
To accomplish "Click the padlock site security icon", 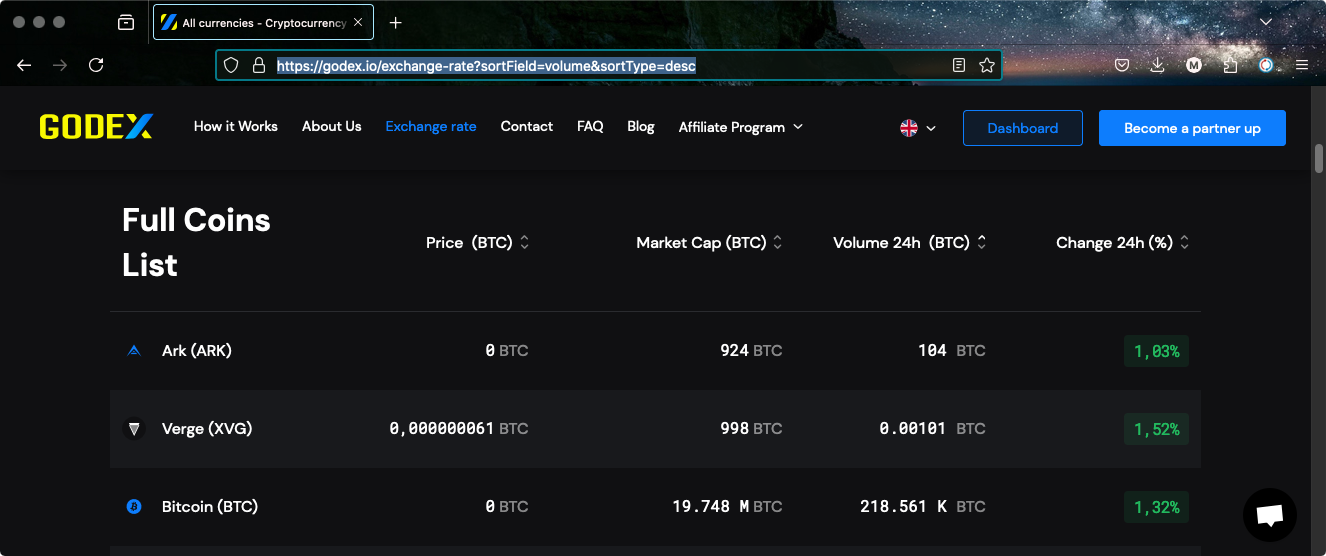I will 258,65.
